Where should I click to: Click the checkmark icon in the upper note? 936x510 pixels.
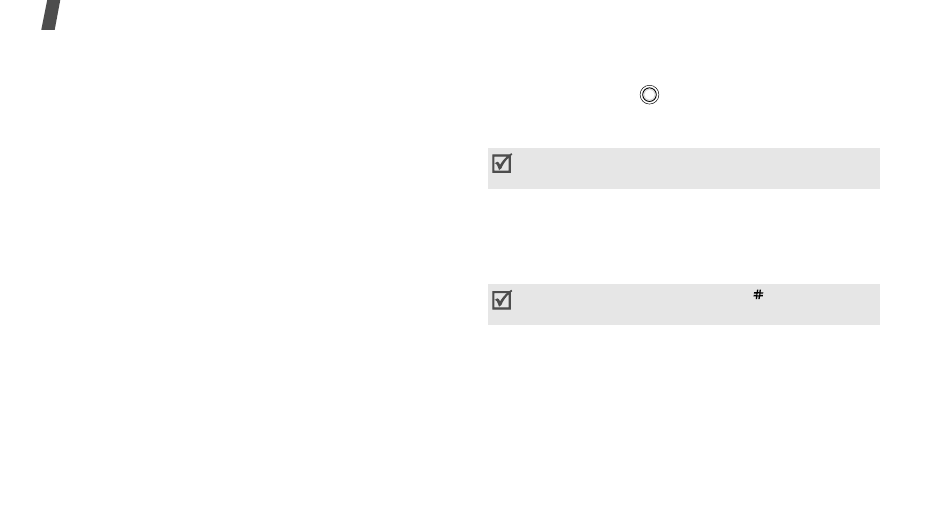click(502, 166)
